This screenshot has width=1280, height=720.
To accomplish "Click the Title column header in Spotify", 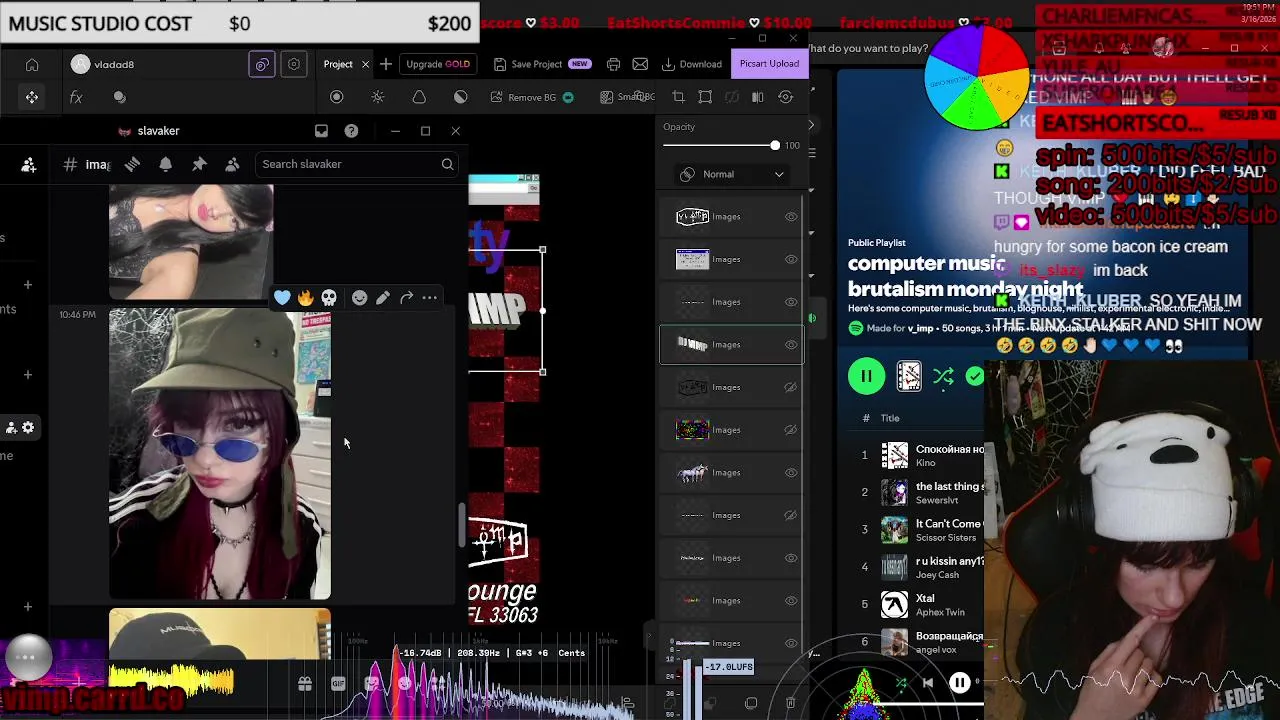I will [890, 418].
